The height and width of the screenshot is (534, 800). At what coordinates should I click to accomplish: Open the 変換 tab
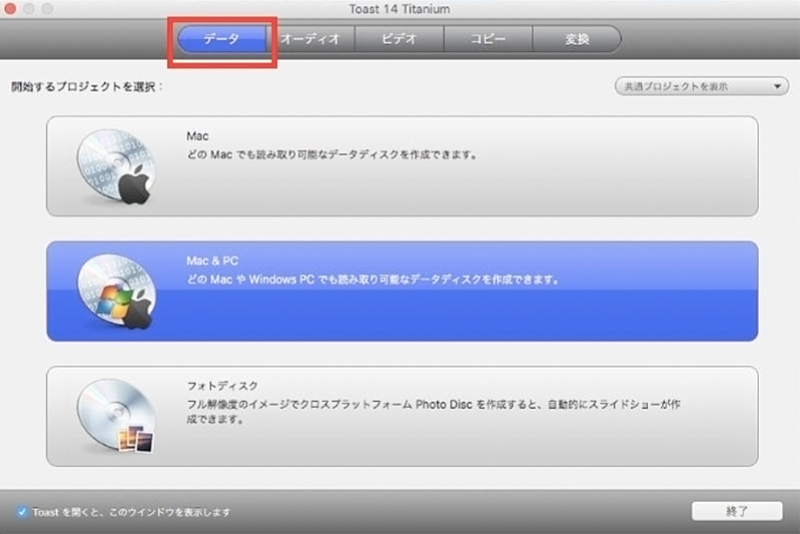577,39
